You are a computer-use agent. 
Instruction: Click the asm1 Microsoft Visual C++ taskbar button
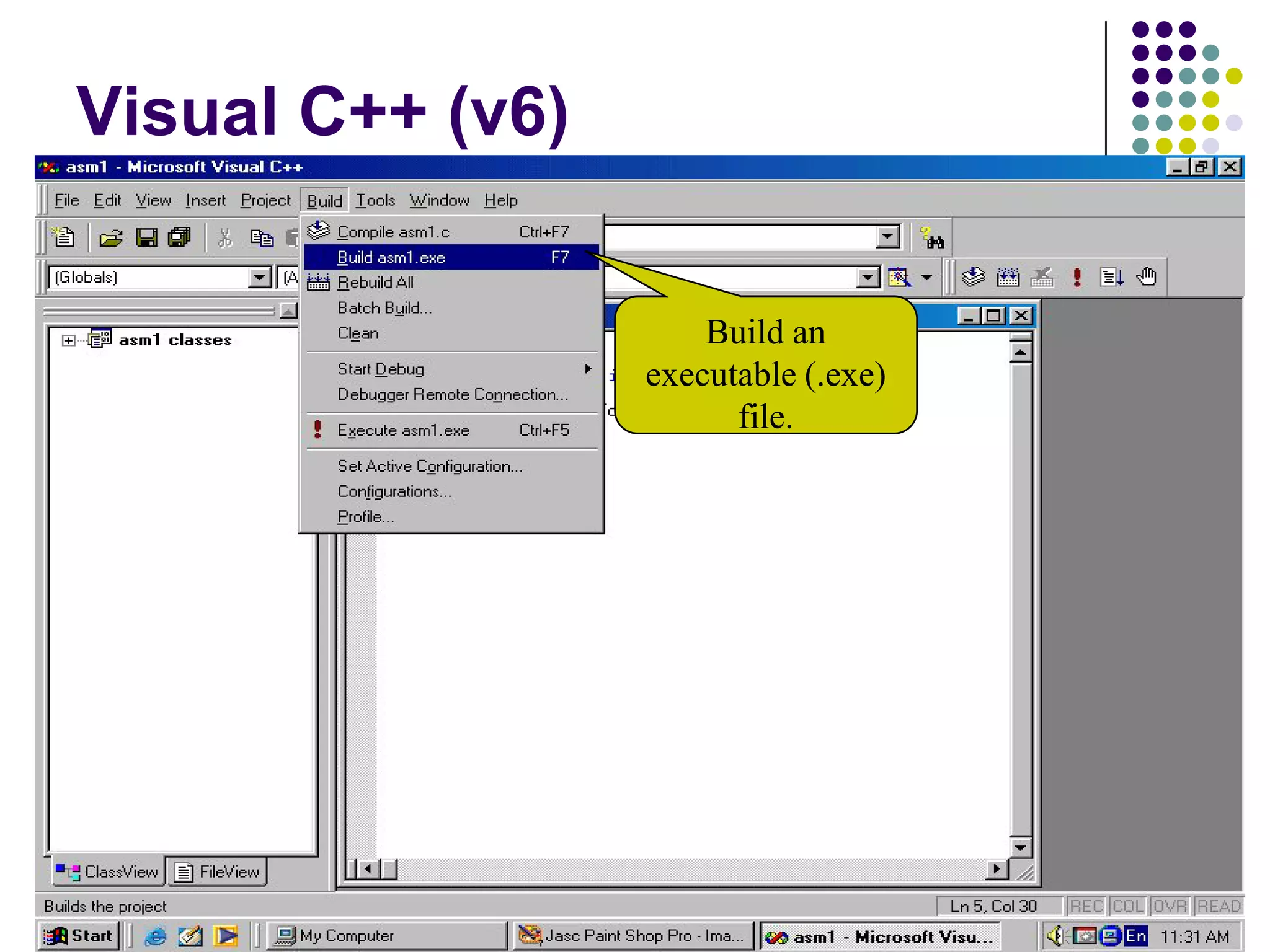[x=879, y=937]
